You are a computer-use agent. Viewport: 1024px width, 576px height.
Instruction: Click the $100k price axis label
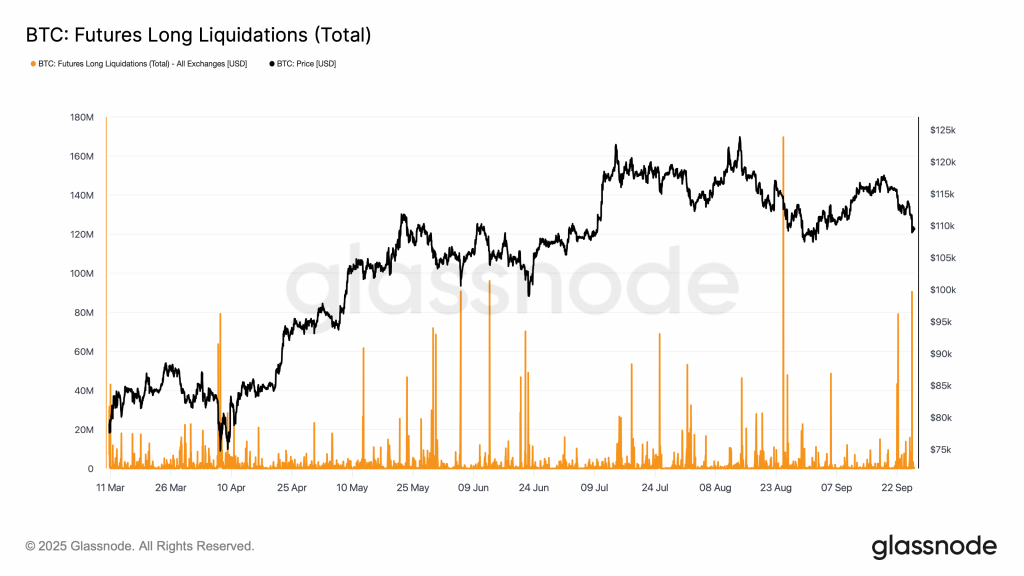(x=943, y=290)
